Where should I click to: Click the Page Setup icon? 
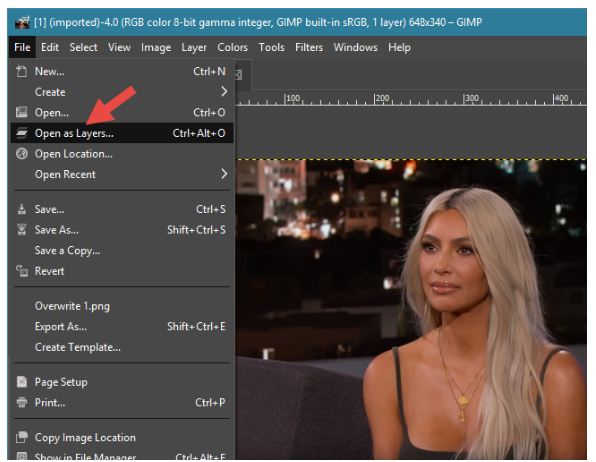coord(22,382)
